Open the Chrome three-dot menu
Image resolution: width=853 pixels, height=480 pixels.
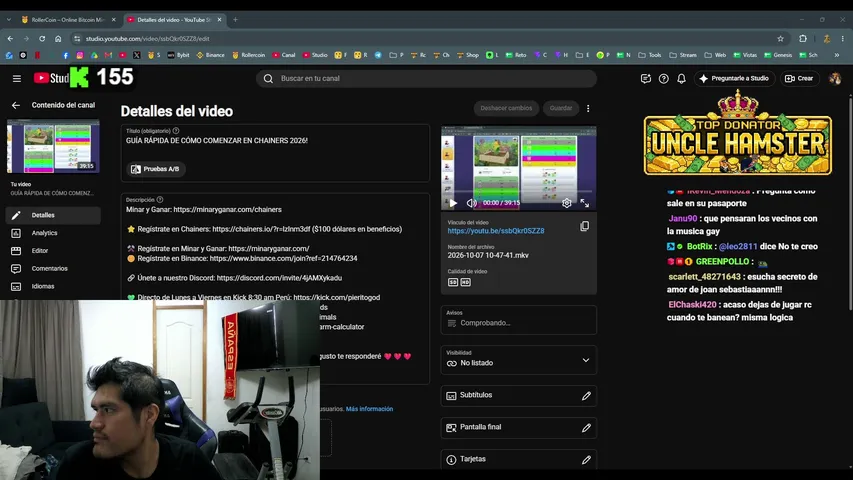pyautogui.click(x=843, y=39)
